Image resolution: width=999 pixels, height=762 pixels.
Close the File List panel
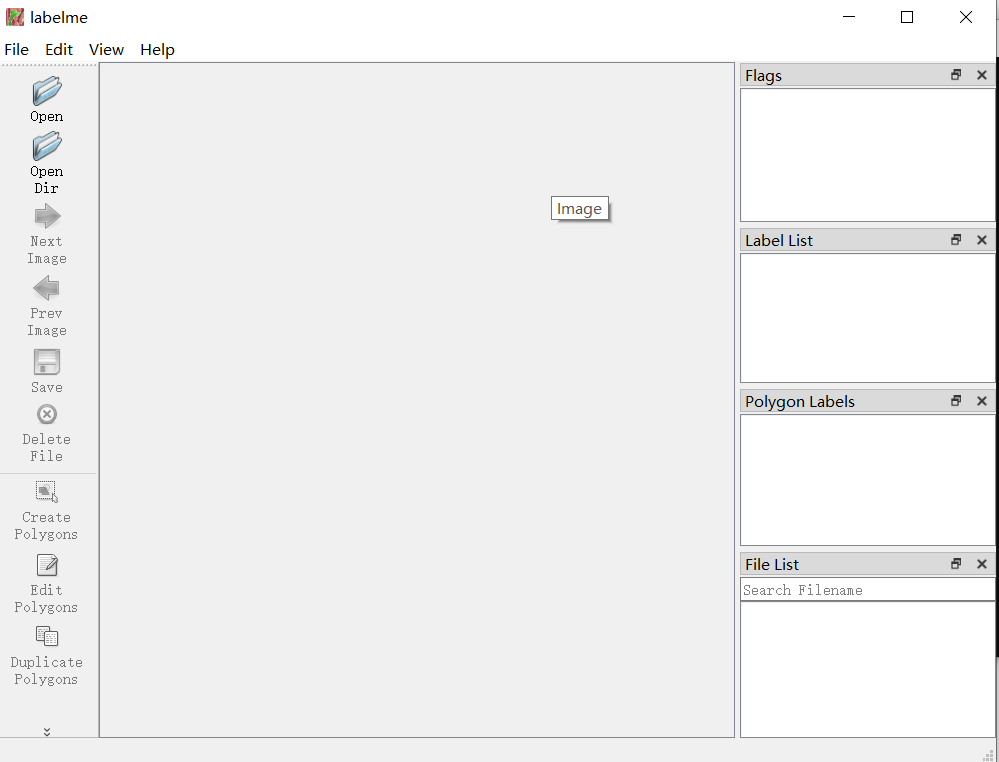[982, 564]
